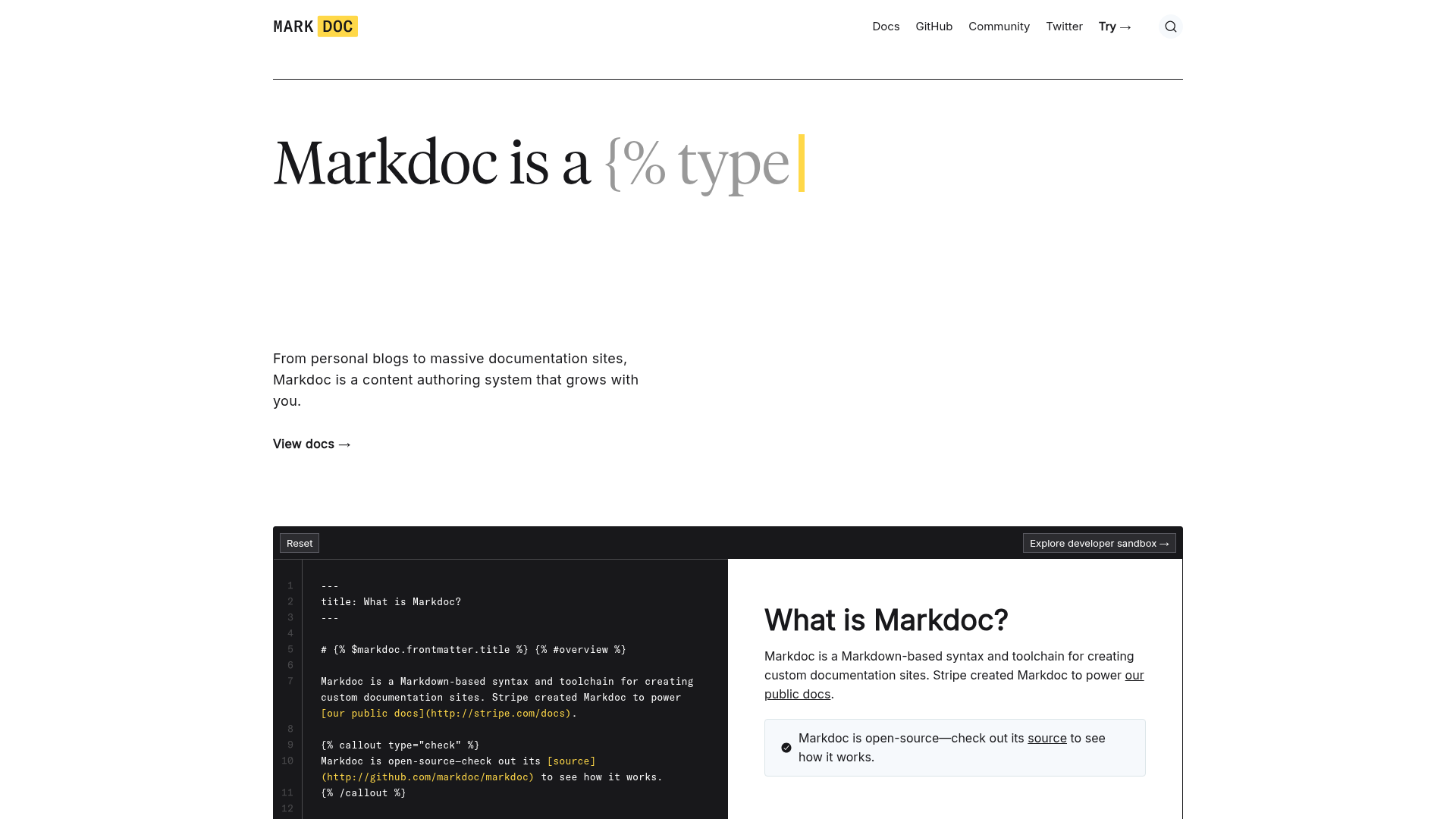Click github.com/markdoc/markdoc URL in editor
1456x819 pixels.
click(428, 777)
